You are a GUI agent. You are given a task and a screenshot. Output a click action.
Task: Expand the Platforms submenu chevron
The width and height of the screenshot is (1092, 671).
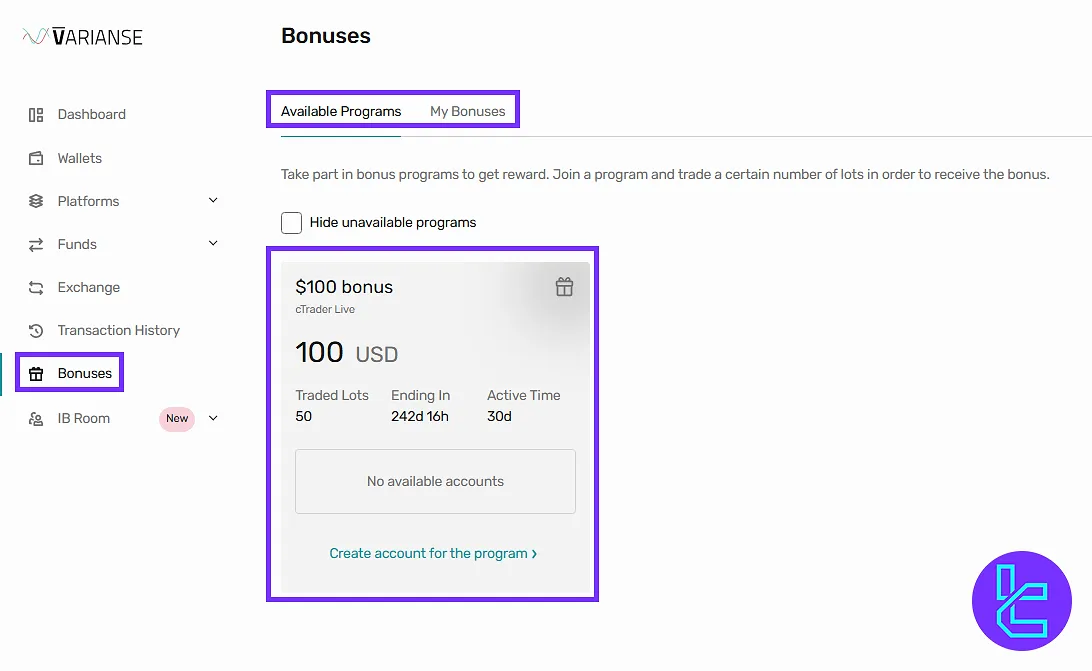pos(213,200)
